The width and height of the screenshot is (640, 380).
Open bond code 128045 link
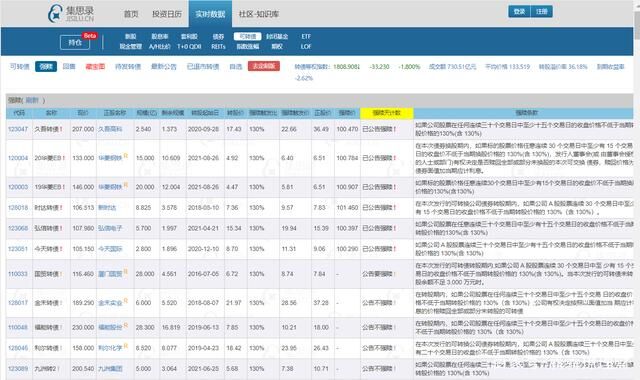18,348
